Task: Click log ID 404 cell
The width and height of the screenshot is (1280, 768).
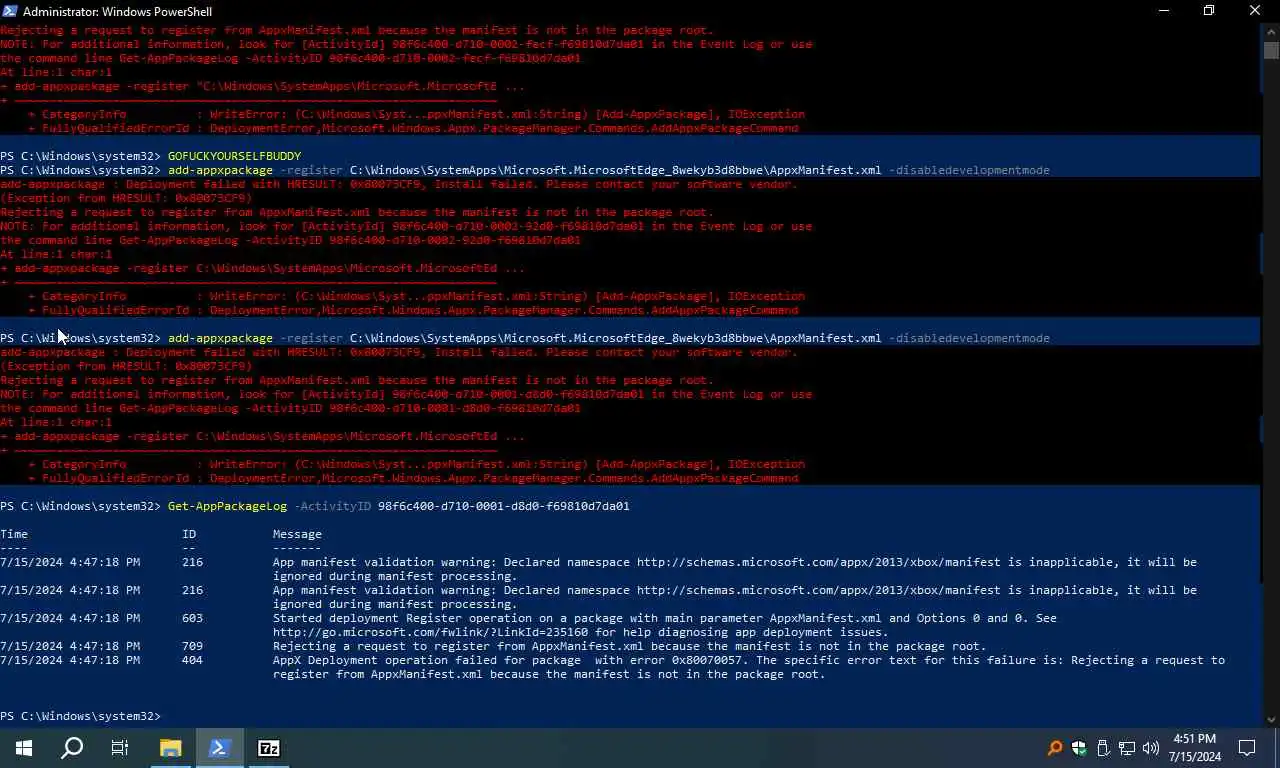Action: pyautogui.click(x=192, y=660)
